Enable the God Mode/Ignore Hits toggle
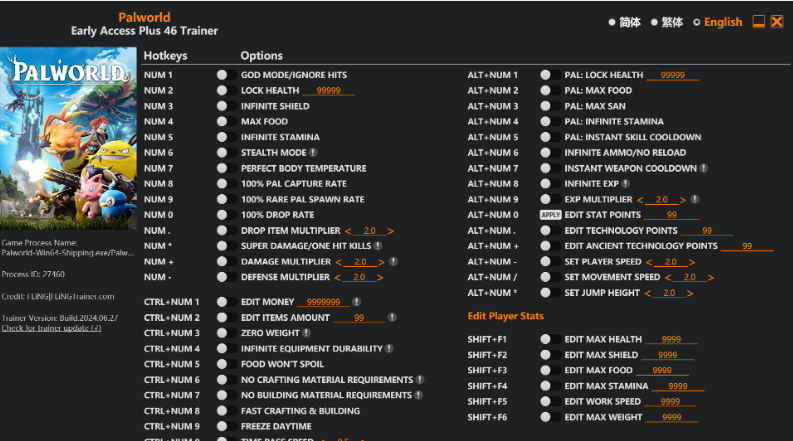This screenshot has width=793, height=441. click(x=222, y=75)
